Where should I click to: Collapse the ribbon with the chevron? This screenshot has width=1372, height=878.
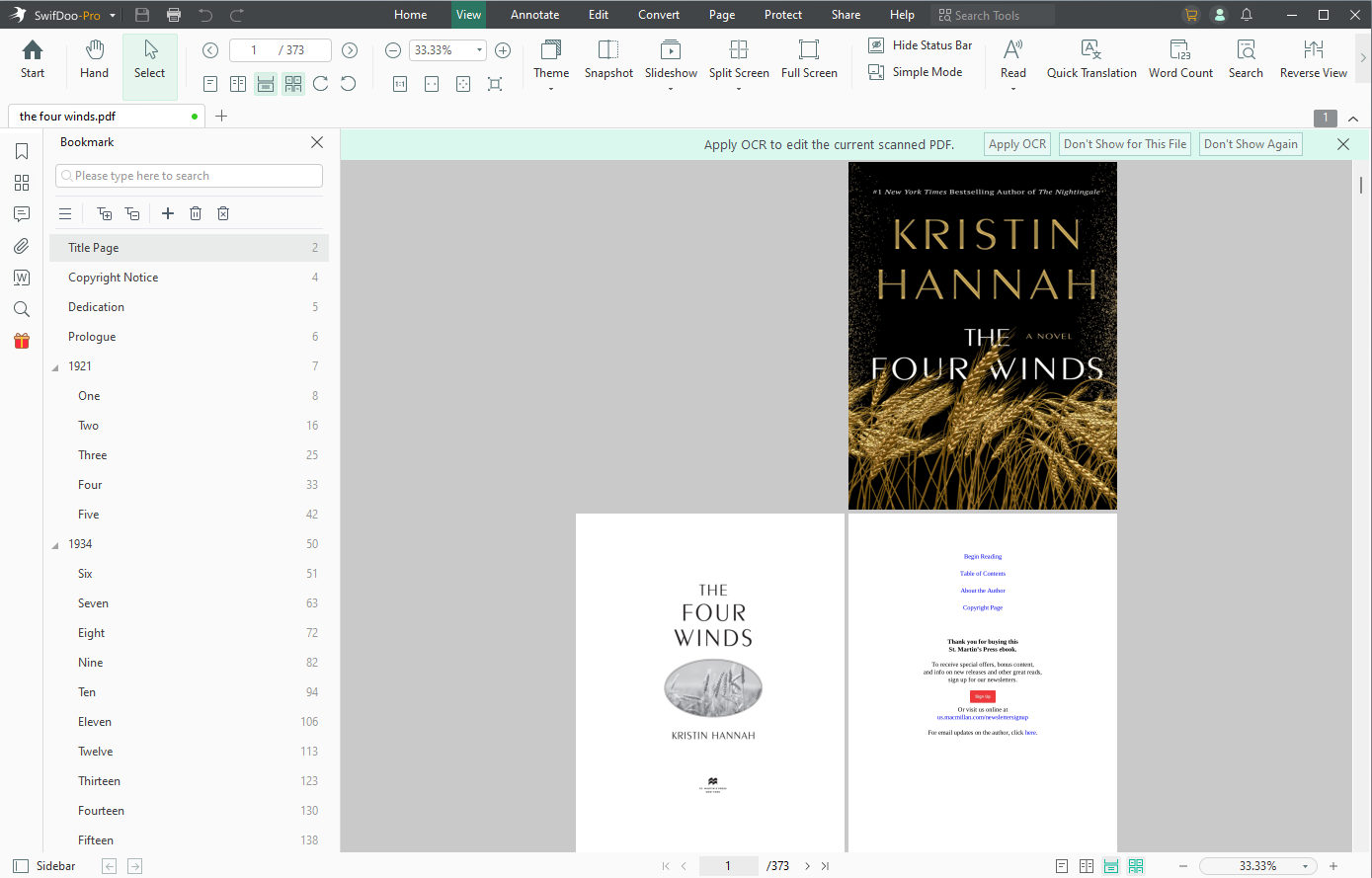pos(1353,119)
